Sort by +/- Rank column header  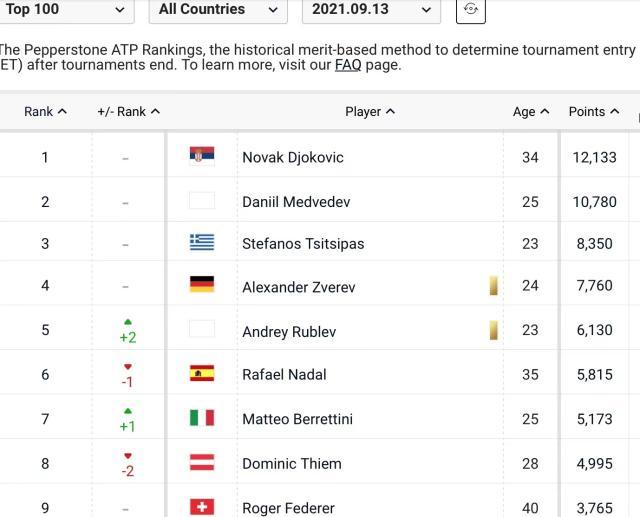(x=128, y=112)
